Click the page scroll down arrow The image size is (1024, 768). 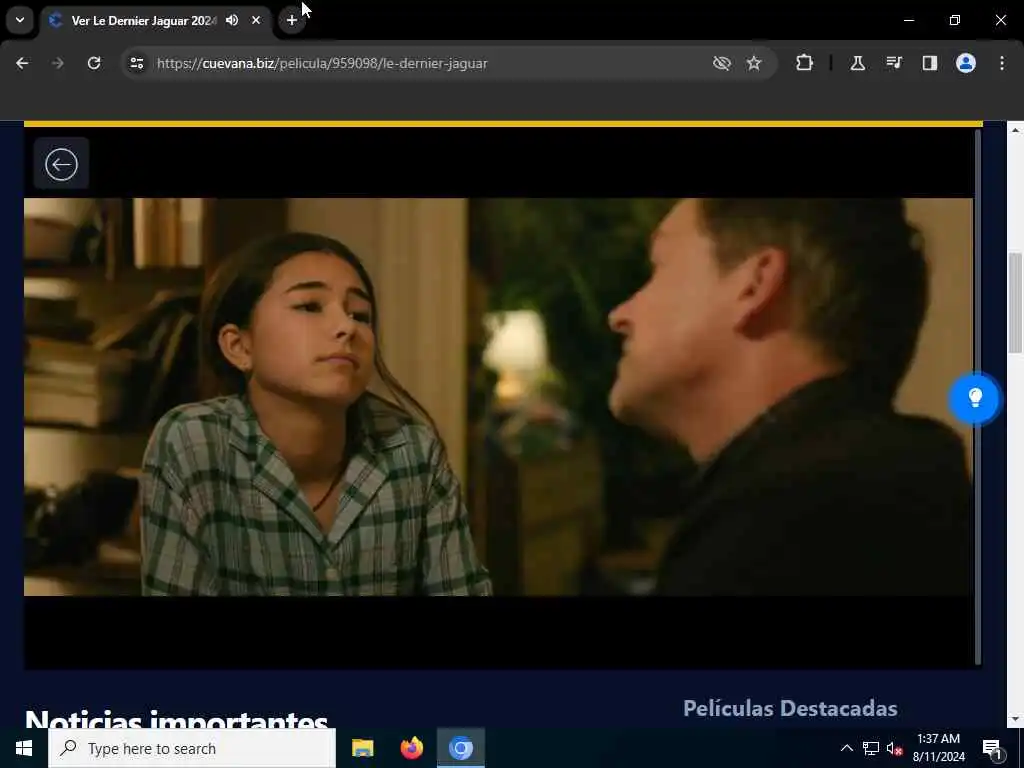click(1015, 720)
